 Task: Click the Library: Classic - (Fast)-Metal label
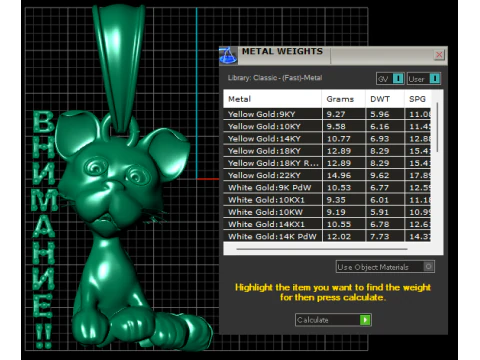[x=275, y=78]
